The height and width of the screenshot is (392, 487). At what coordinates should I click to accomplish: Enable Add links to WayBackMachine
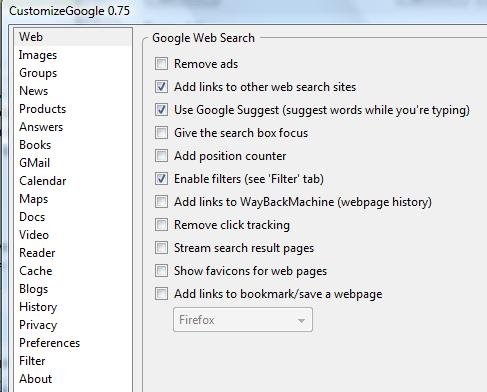(x=161, y=202)
